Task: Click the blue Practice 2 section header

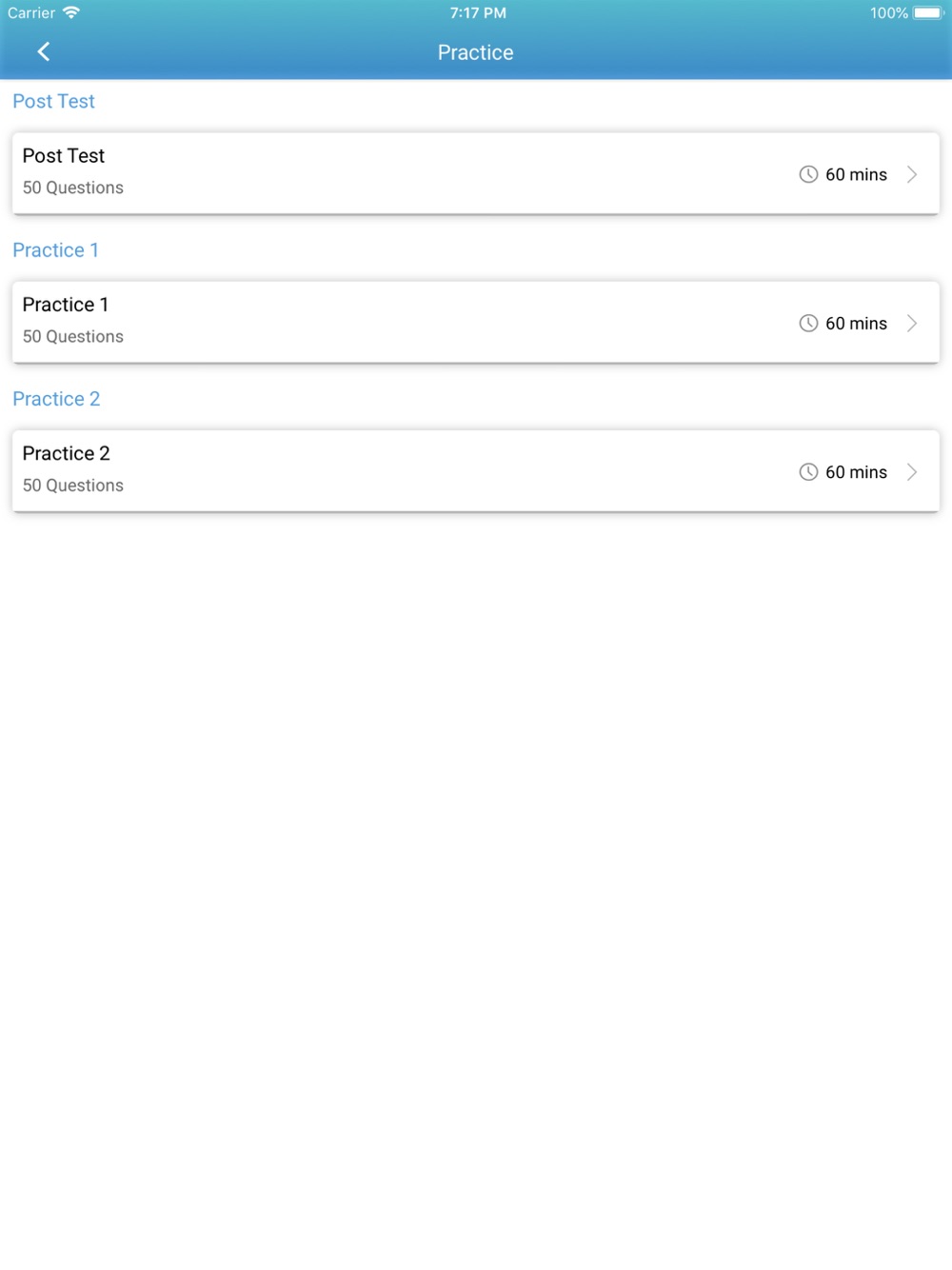Action: [56, 399]
